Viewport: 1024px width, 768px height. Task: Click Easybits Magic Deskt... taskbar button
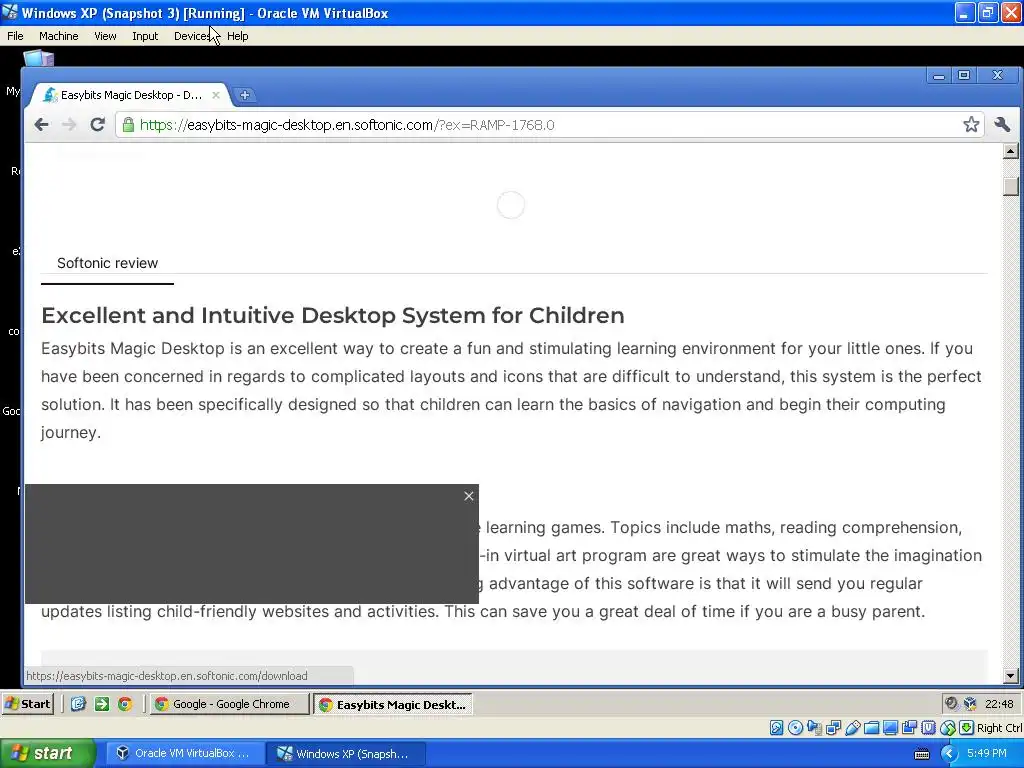(x=392, y=705)
